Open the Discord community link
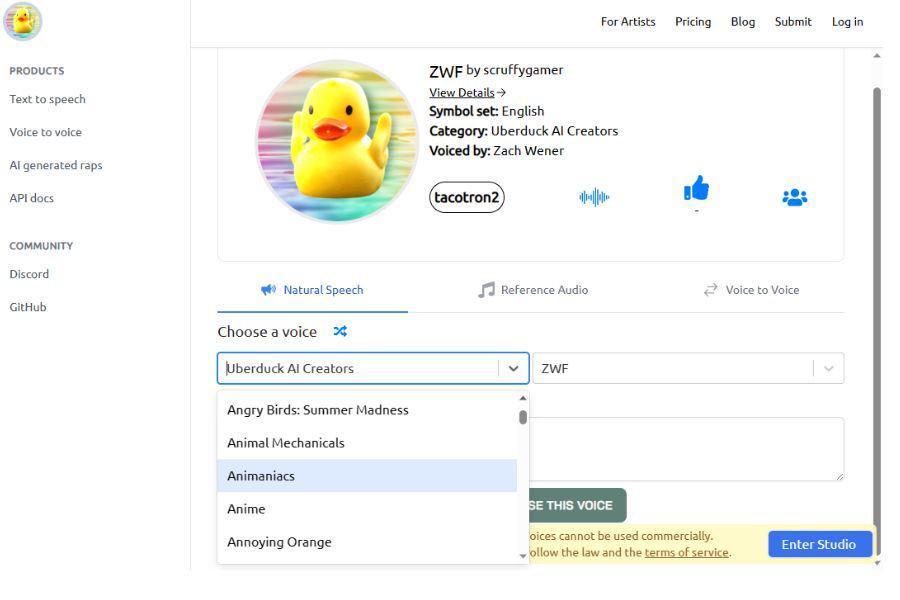Screen dimensions: 900x600 pos(29,274)
